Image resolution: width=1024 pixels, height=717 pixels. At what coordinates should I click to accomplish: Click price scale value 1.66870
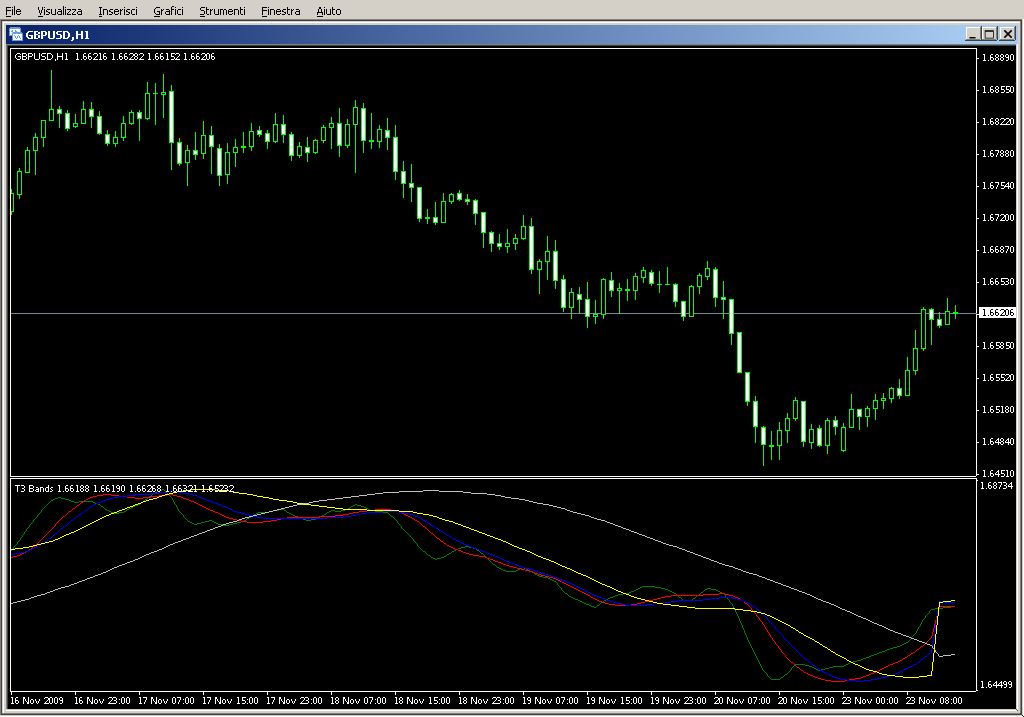click(999, 249)
